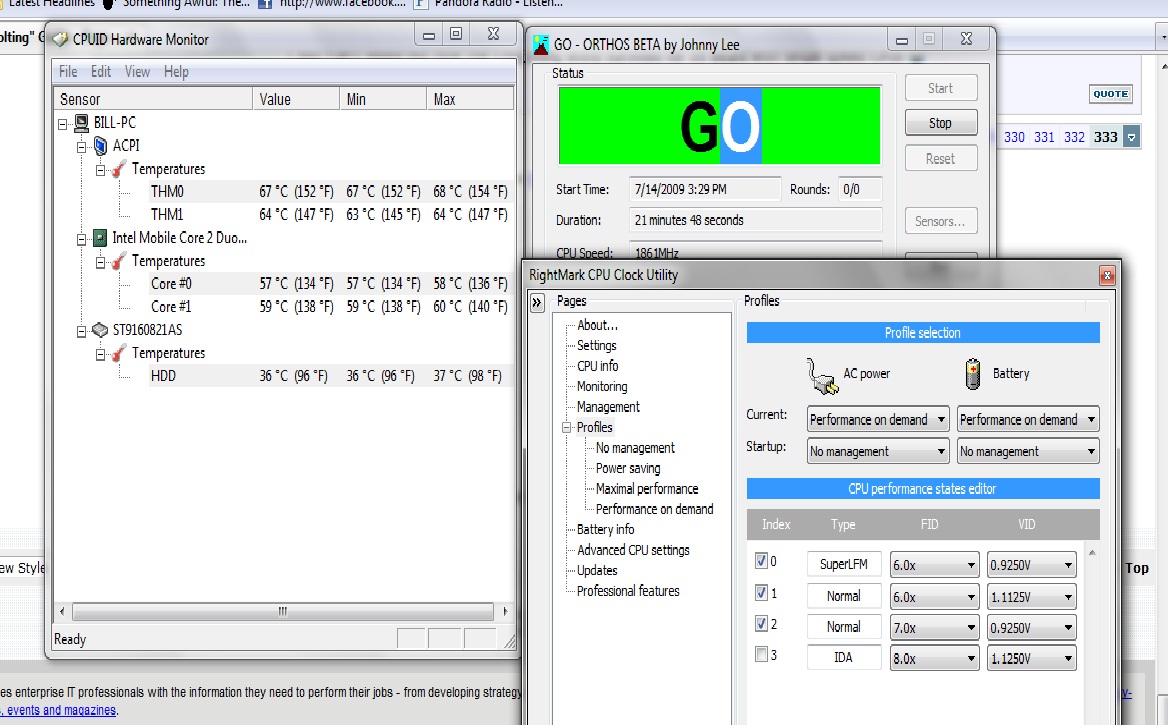Click the Intel Mobile Core 2 Duo chip icon
Image resolution: width=1168 pixels, height=725 pixels.
tap(100, 238)
